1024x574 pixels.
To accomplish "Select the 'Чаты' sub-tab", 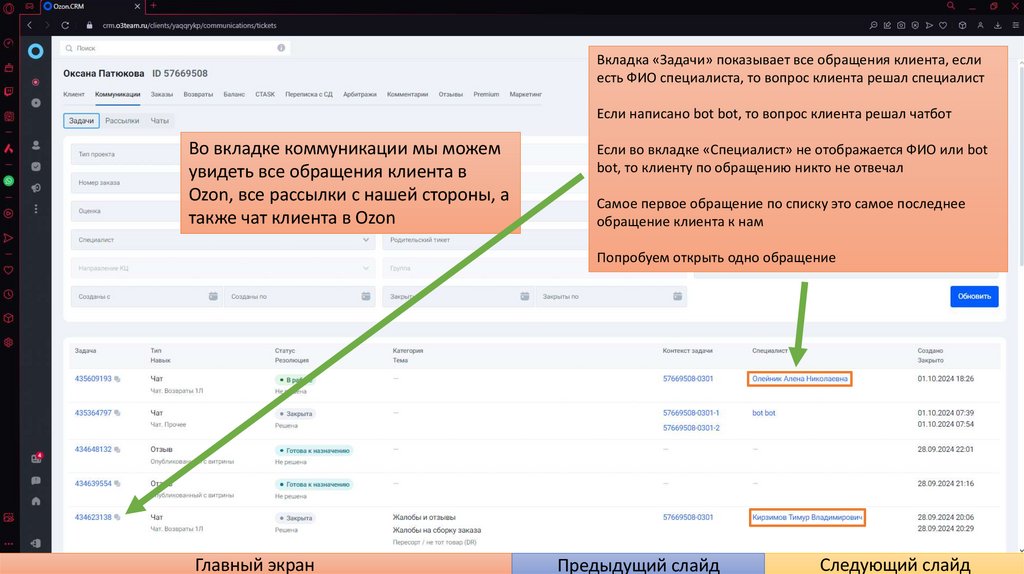I will point(159,121).
